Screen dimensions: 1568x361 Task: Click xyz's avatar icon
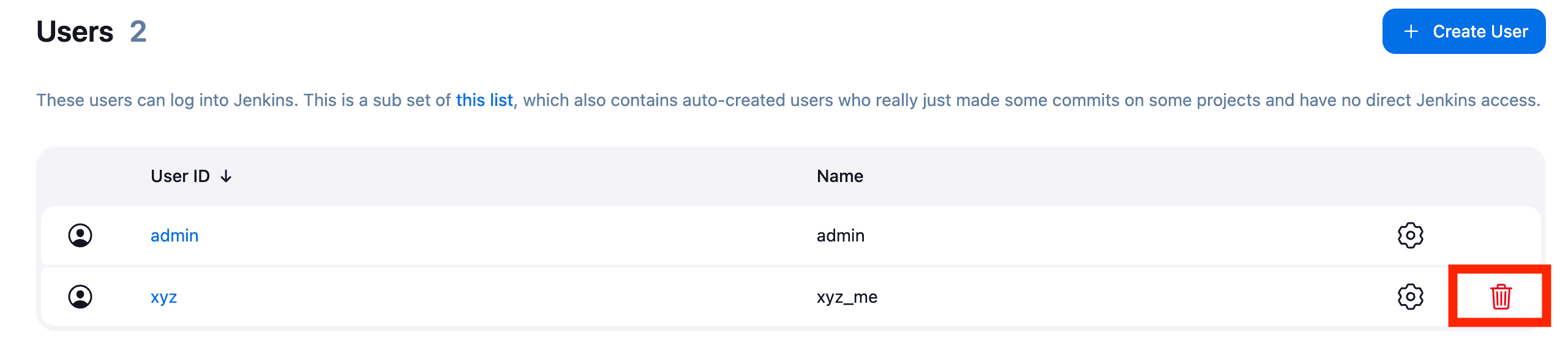pos(80,297)
